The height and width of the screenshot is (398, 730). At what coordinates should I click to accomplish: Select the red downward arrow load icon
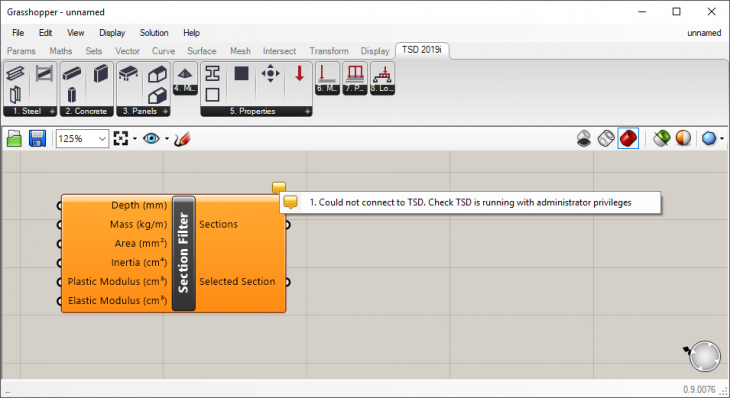pyautogui.click(x=299, y=74)
